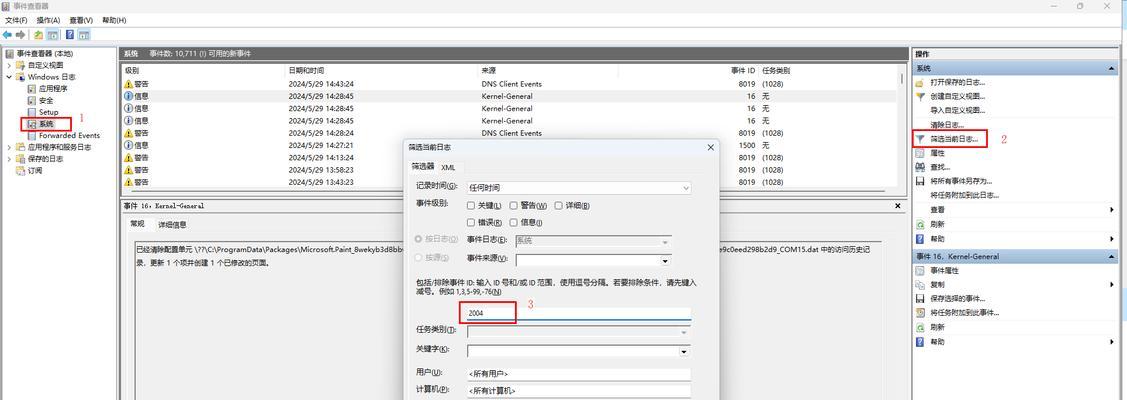
Task: Click the 打开保存的日志 folder icon
Action: [920, 83]
